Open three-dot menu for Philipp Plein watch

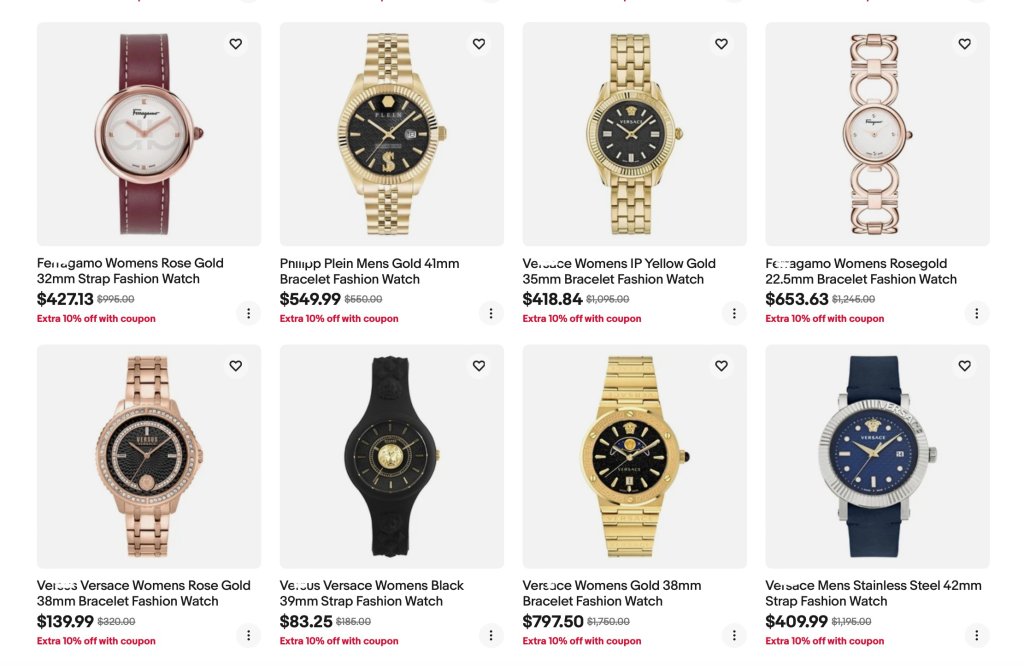click(491, 313)
